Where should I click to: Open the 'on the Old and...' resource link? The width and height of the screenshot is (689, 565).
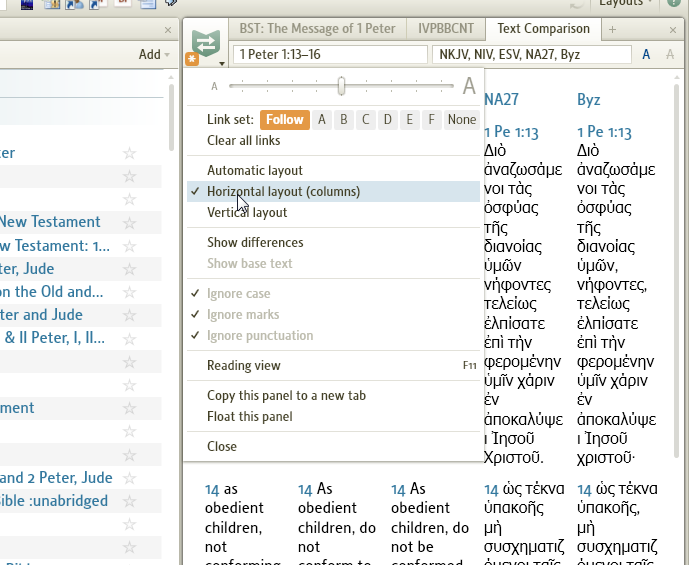pyautogui.click(x=51, y=292)
